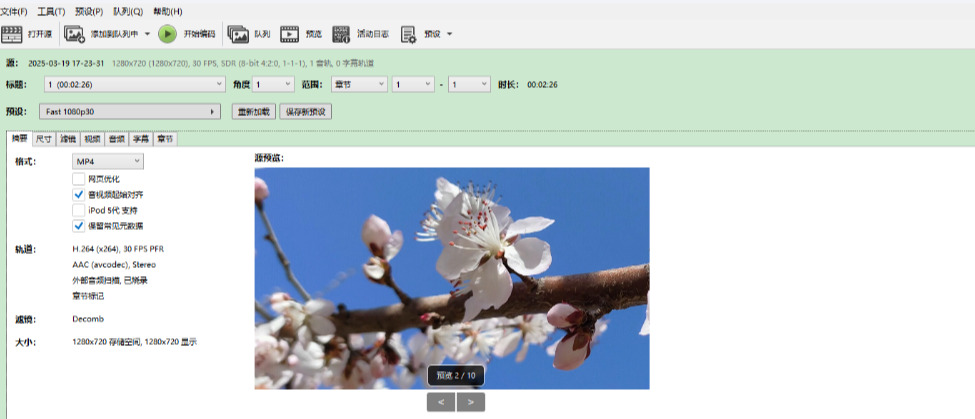Switch to the Filters (滤镜) tab
Screen dimensions: 975x419
tap(68, 139)
